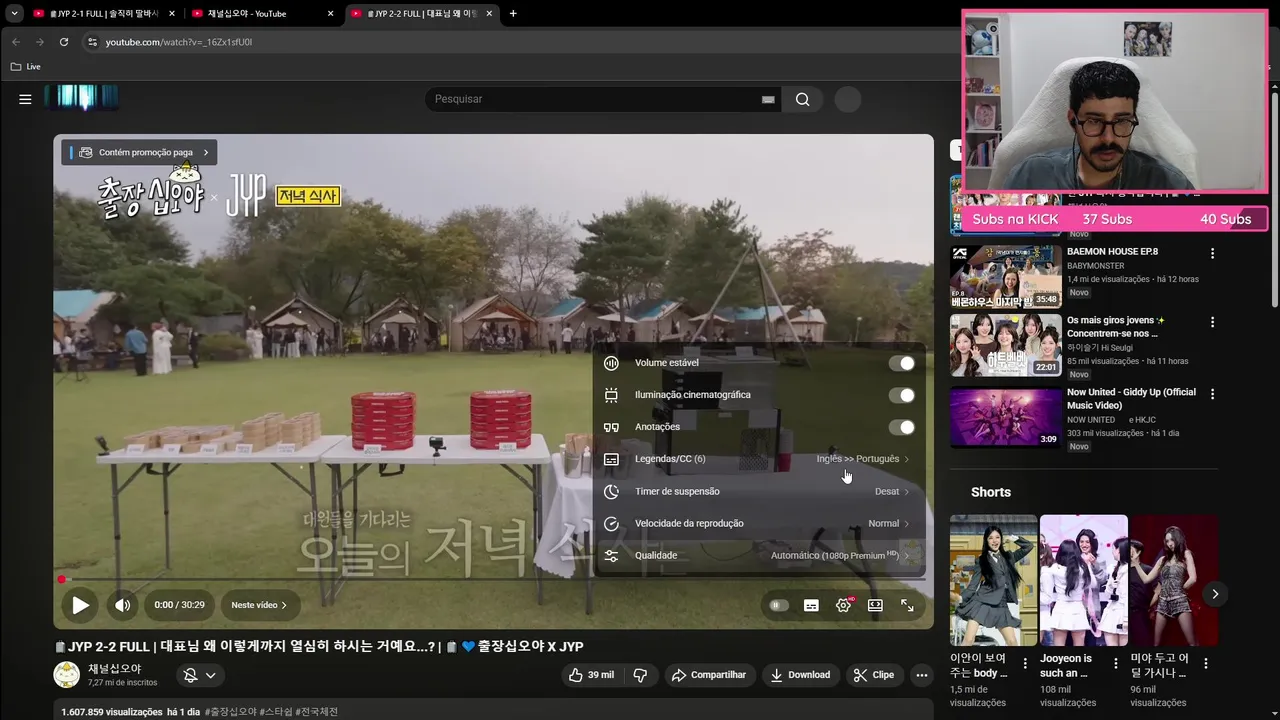The height and width of the screenshot is (720, 1280).
Task: Click the Compartilhar share button
Action: (708, 675)
